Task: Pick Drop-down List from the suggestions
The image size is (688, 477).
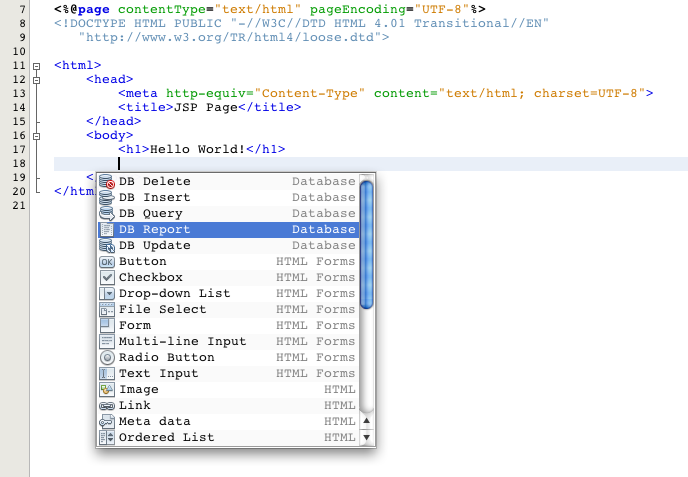Action: [174, 294]
